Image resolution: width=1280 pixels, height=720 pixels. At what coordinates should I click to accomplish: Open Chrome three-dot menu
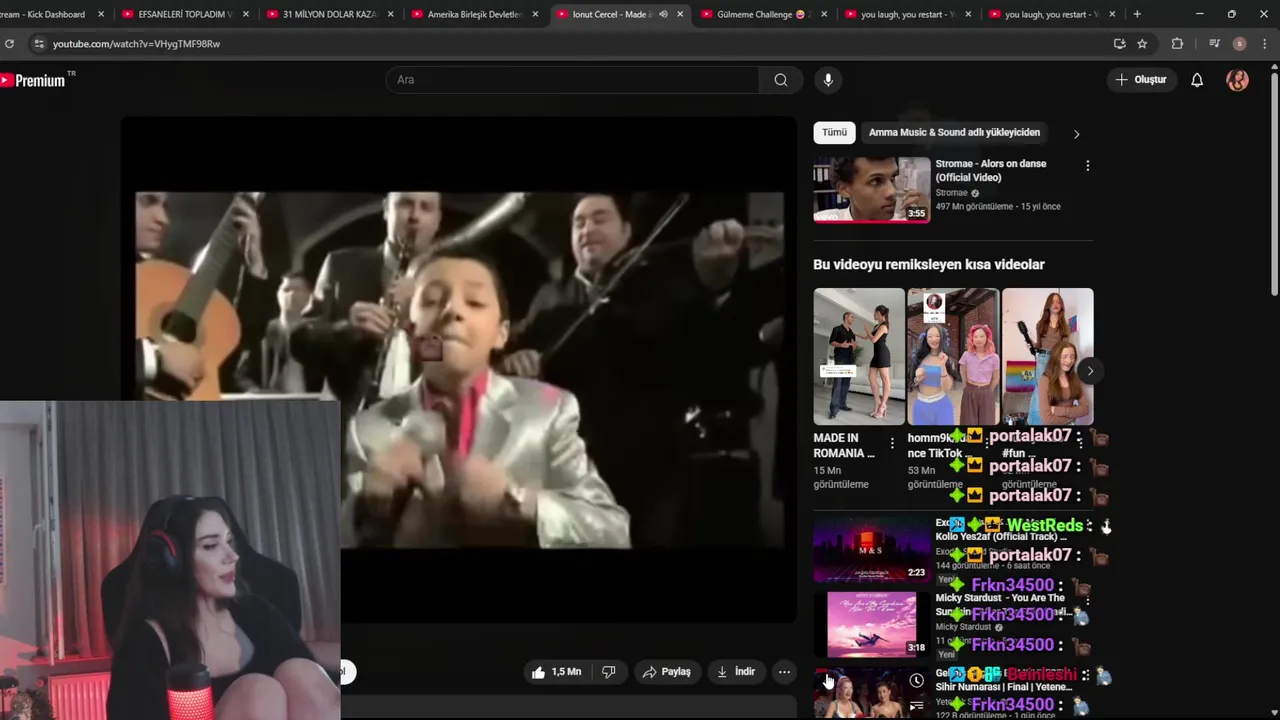(x=1265, y=44)
